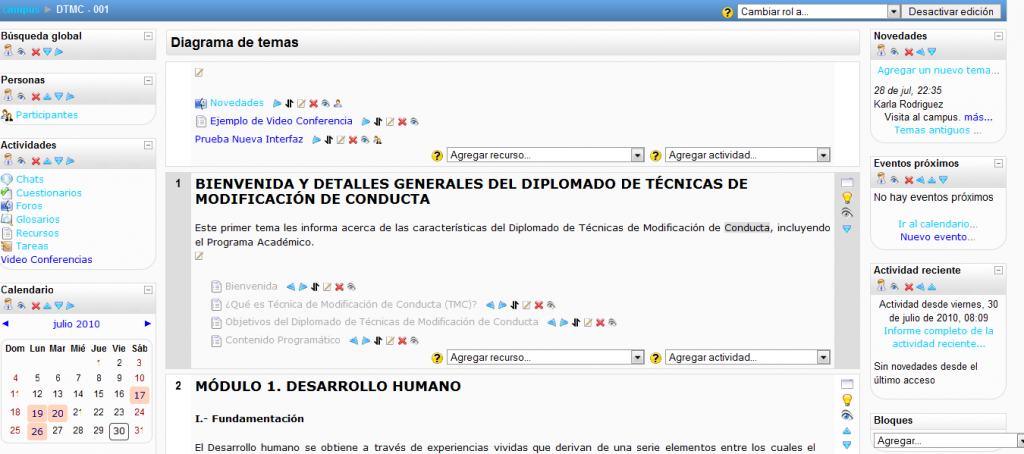Delete the Personas block with its red X
1024x454 pixels.
(35, 96)
